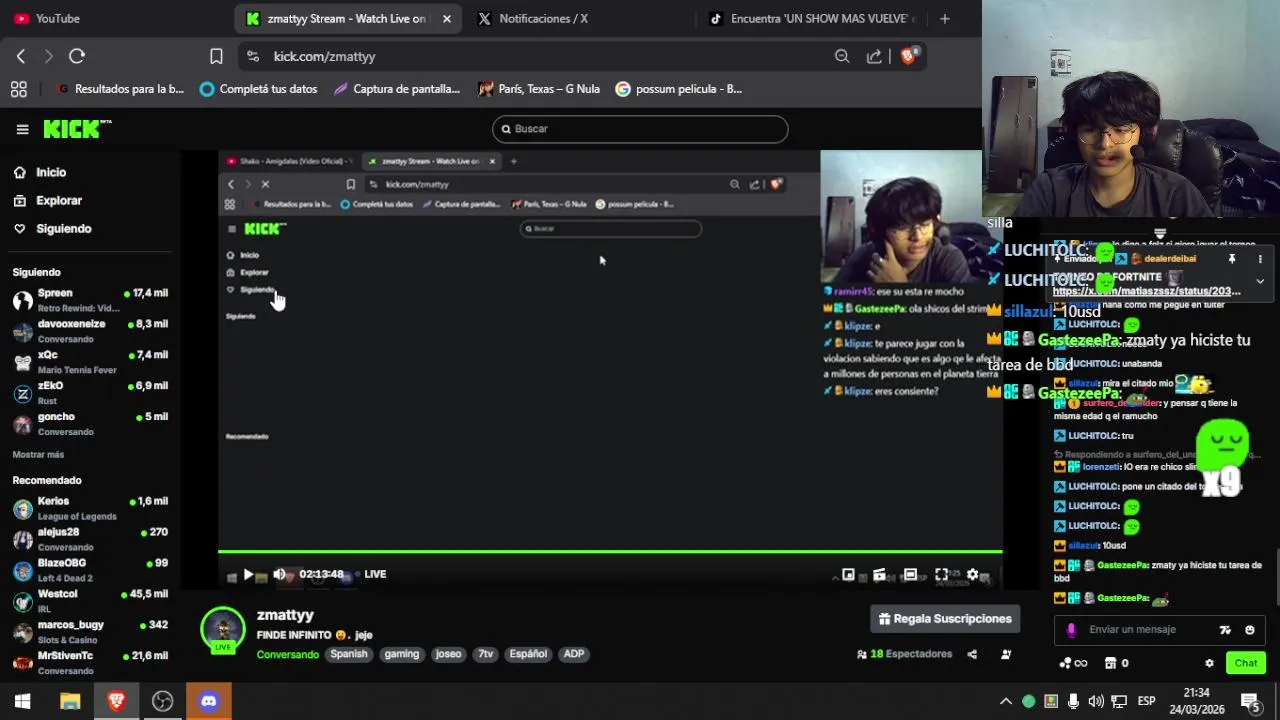1280x720 pixels.
Task: Focus the Buscar search field
Action: (640, 129)
